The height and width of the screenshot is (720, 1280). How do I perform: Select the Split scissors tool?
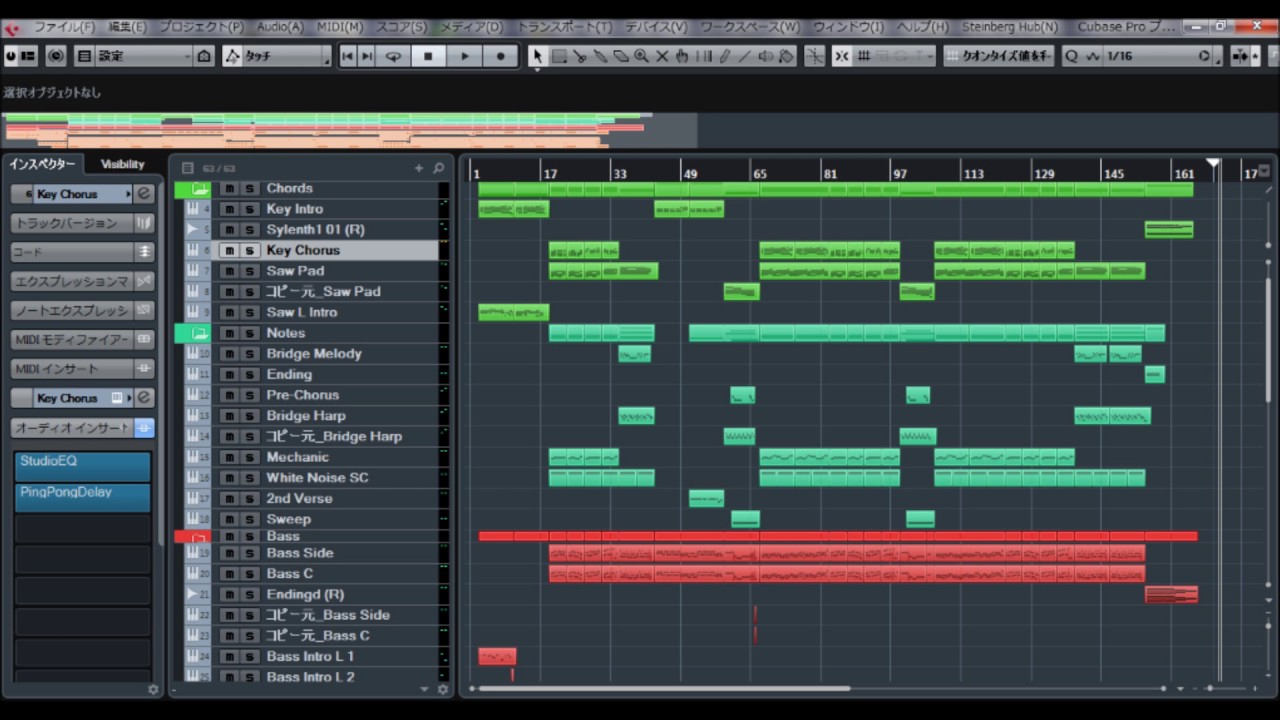(580, 56)
